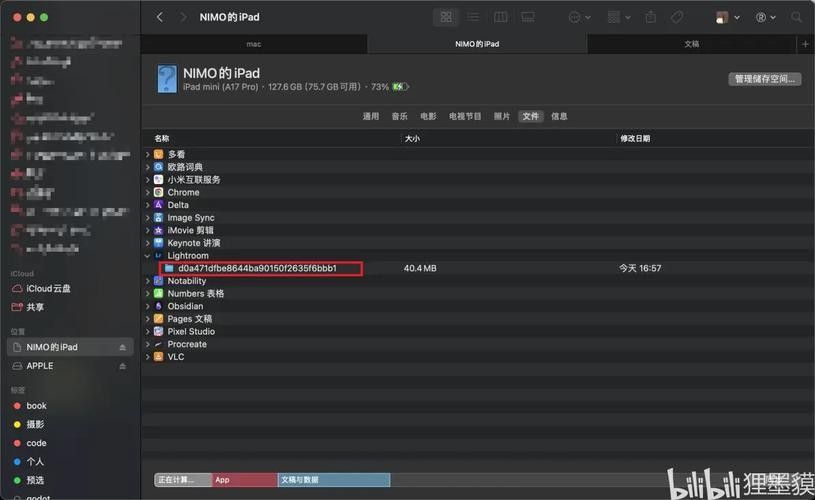The image size is (815, 500).
Task: Expand the 小米互联服务 row
Action: coord(148,180)
